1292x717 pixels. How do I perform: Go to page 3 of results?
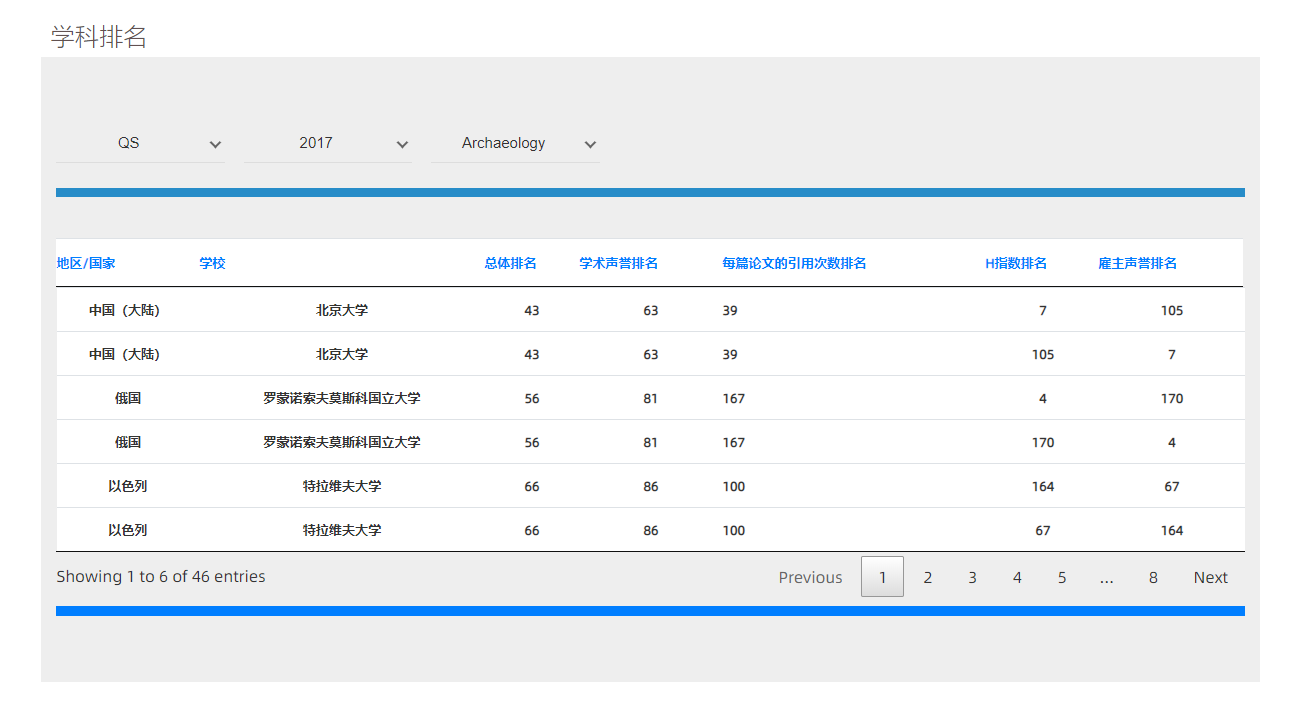(x=972, y=577)
